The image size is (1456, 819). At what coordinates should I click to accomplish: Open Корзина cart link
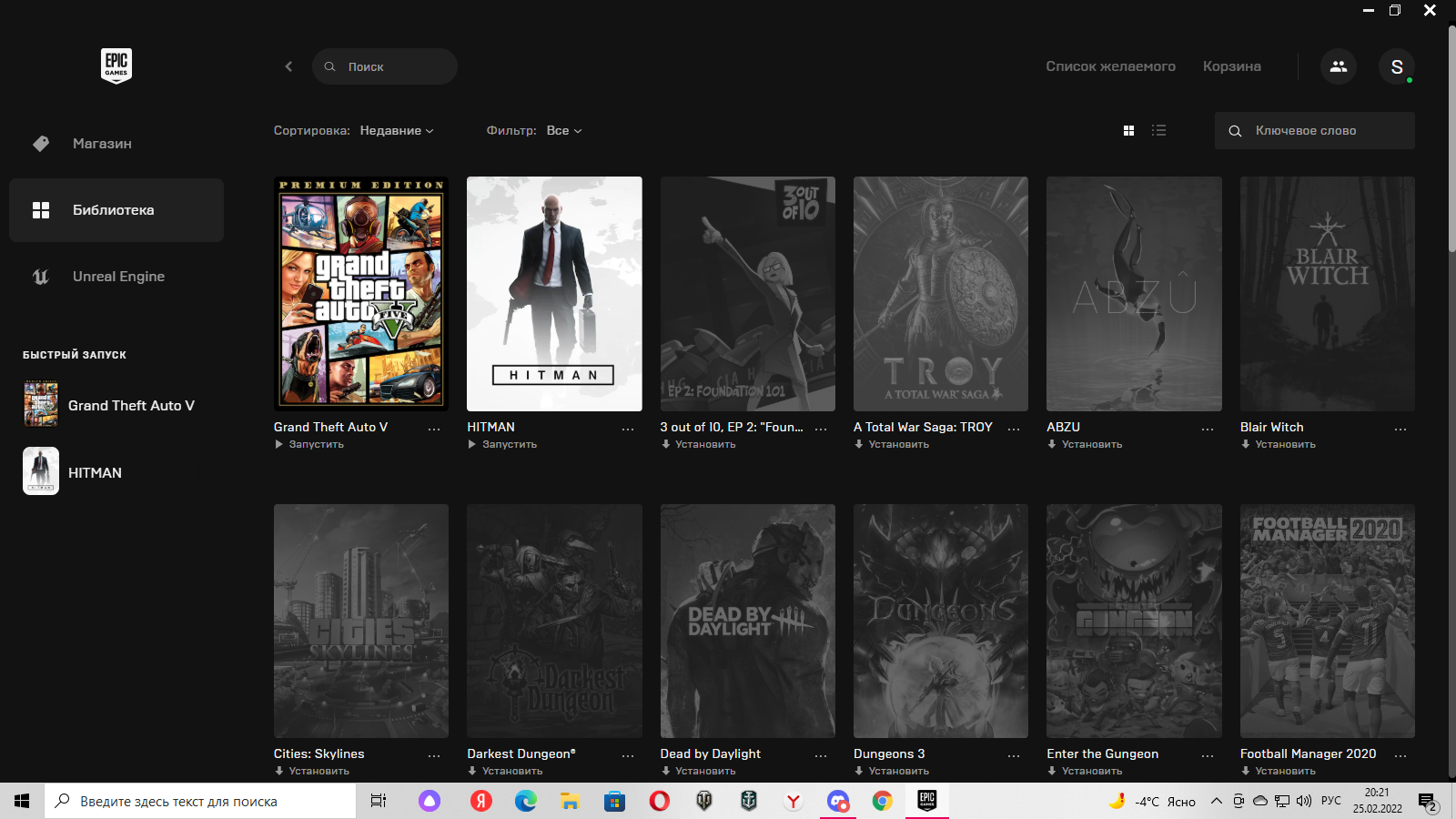point(1231,66)
